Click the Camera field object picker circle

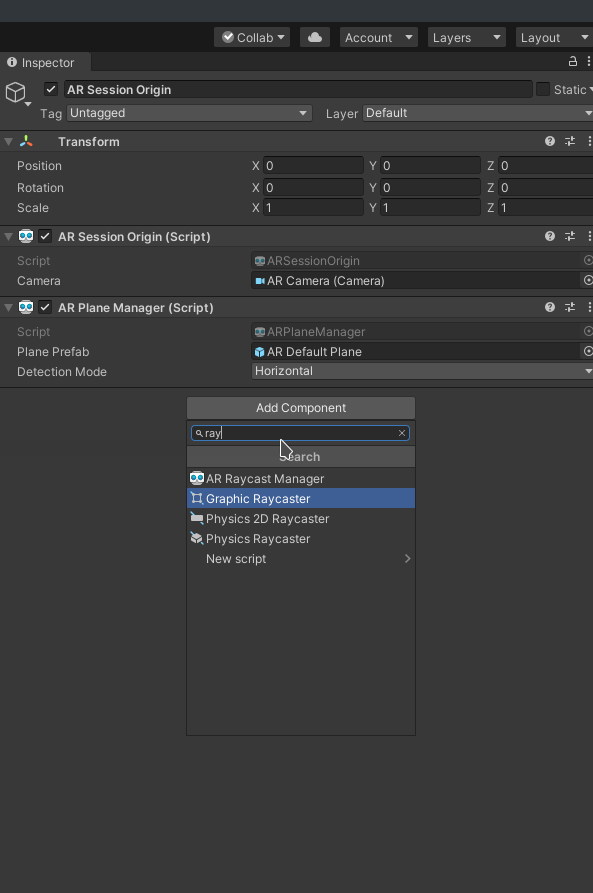[x=587, y=280]
